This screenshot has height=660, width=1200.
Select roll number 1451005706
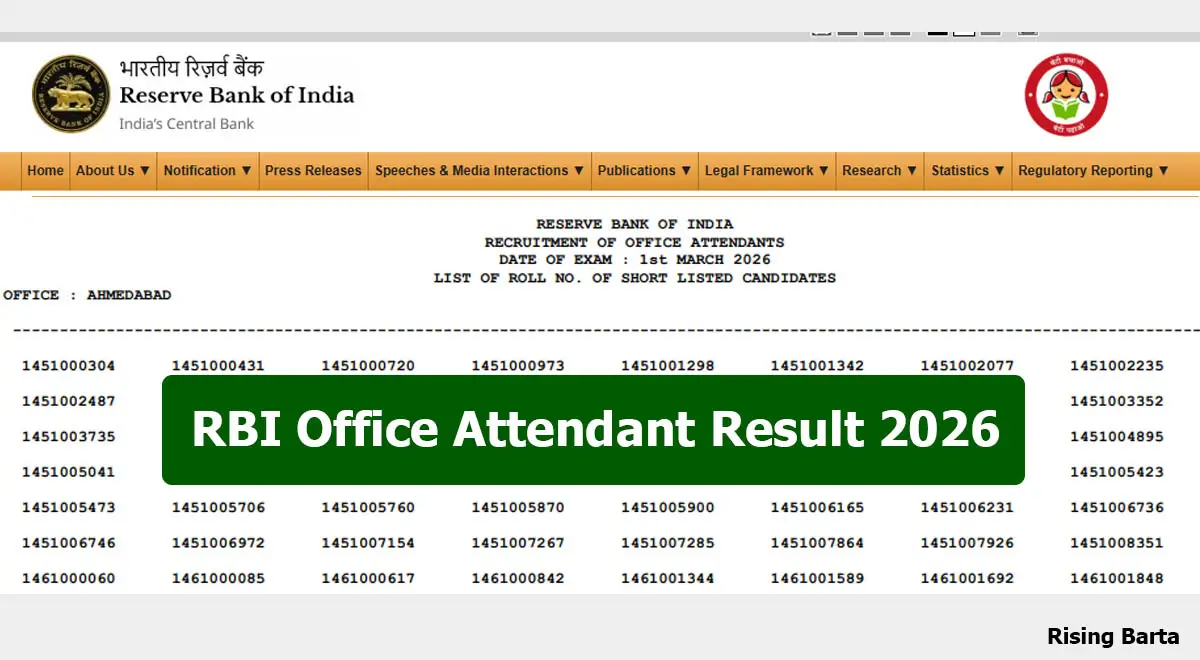pos(218,508)
